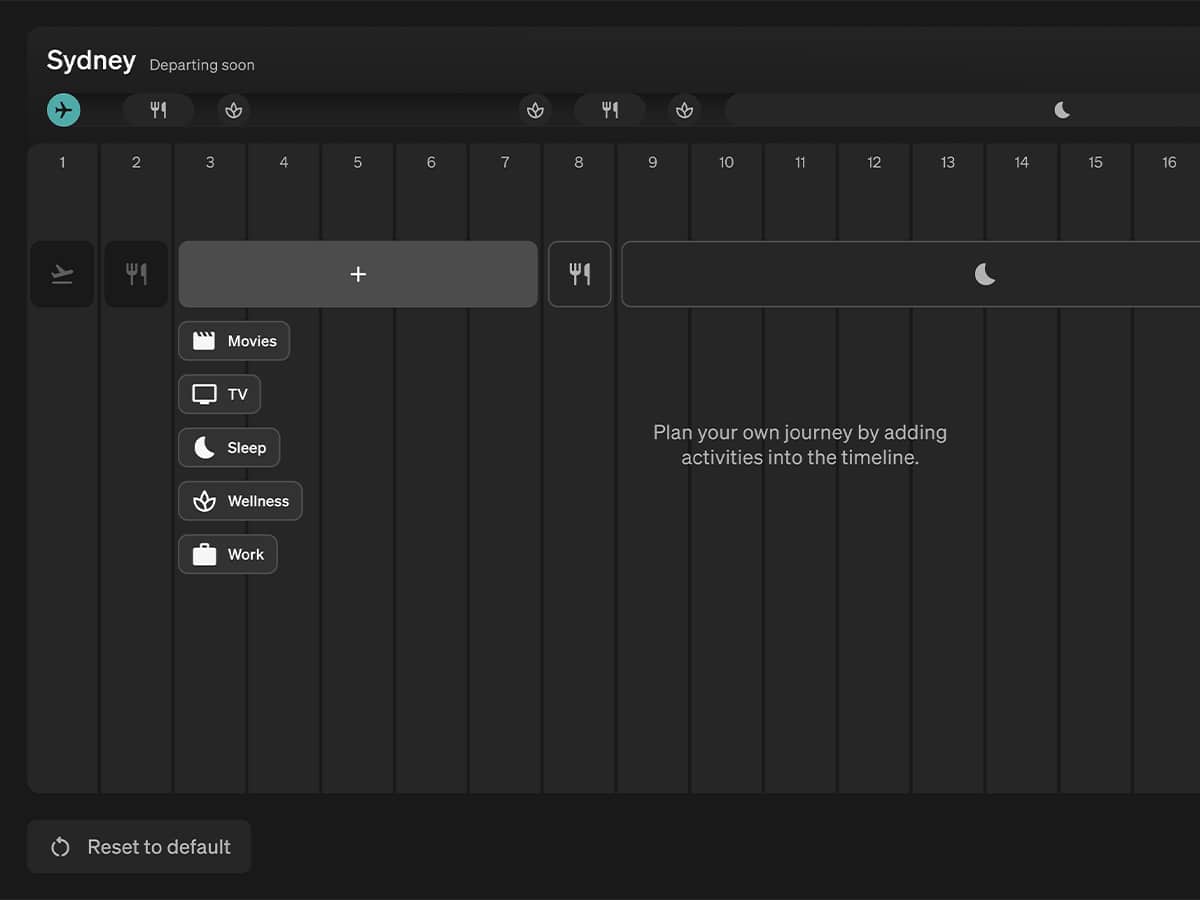Viewport: 1200px width, 900px height.
Task: Click hour 12 column header
Action: (874, 162)
